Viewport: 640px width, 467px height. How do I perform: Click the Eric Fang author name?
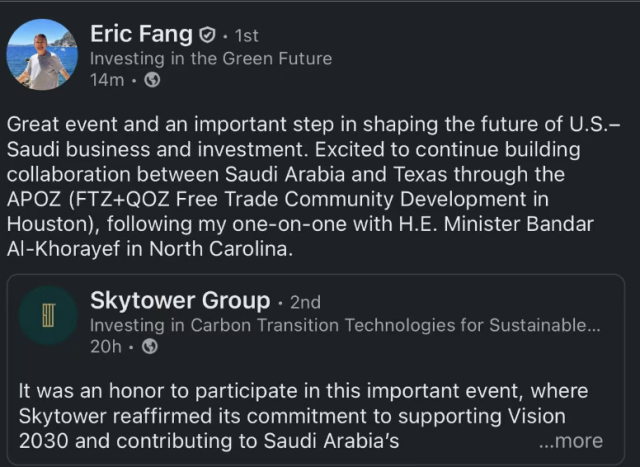pos(141,34)
